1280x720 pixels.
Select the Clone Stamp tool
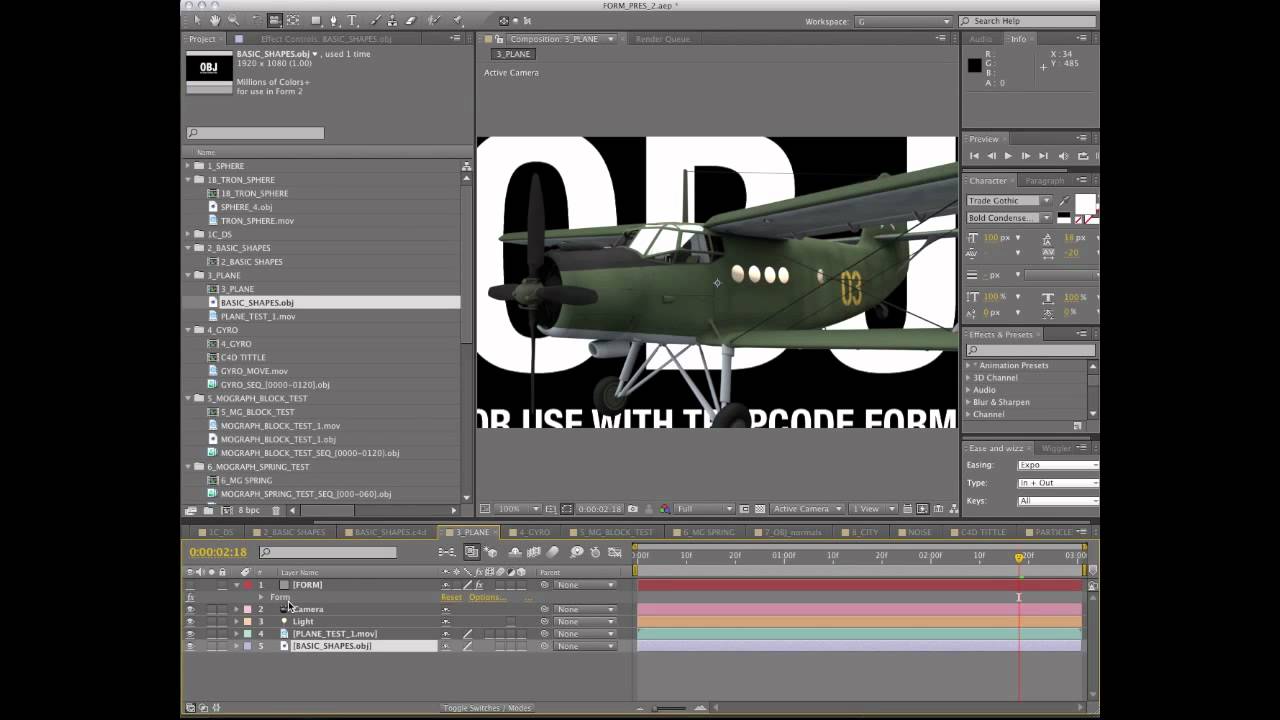click(x=392, y=20)
